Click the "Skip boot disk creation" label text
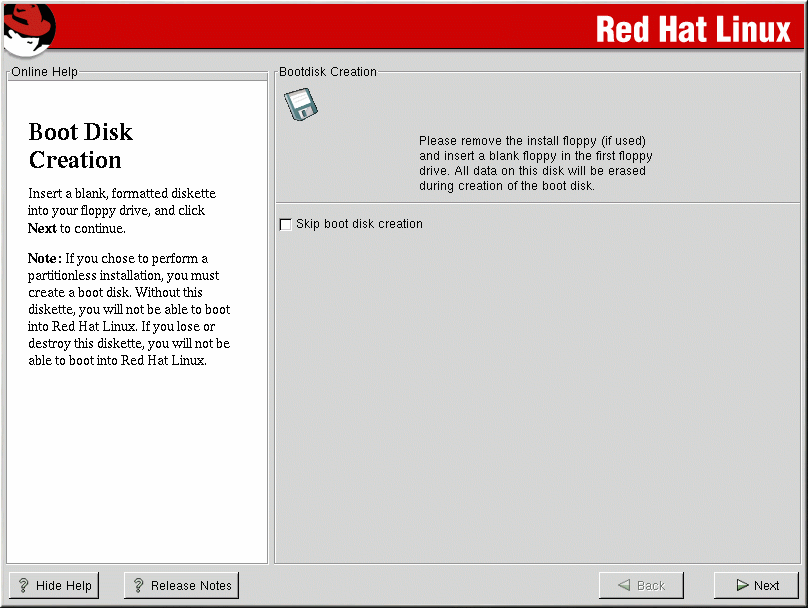Viewport: 808px width, 608px height. tap(359, 224)
